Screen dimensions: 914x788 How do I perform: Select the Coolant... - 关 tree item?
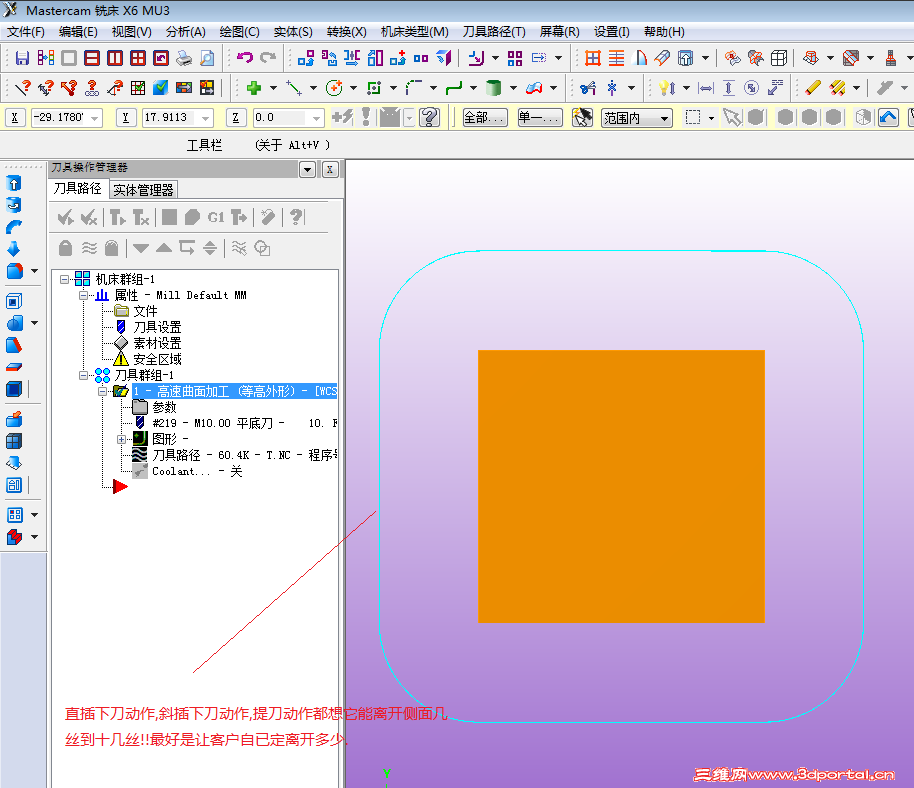point(197,472)
